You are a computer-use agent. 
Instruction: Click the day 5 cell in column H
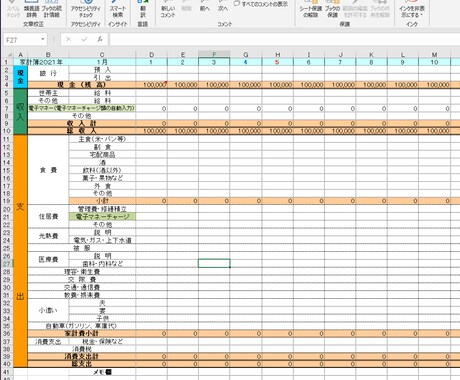pyautogui.click(x=277, y=62)
